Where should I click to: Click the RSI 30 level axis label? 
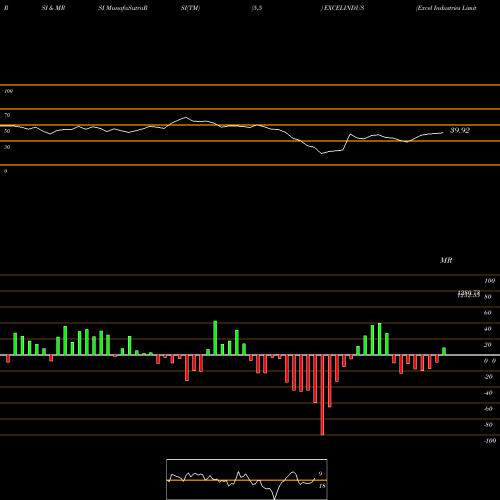7,147
